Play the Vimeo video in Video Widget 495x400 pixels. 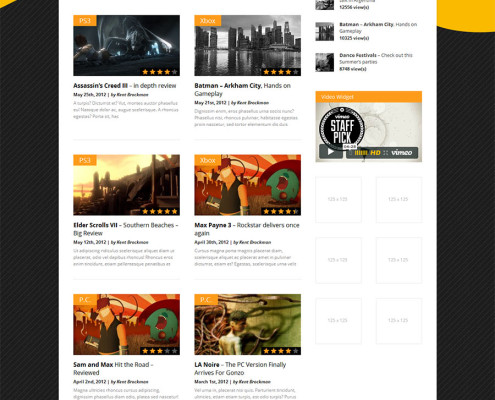pos(330,152)
